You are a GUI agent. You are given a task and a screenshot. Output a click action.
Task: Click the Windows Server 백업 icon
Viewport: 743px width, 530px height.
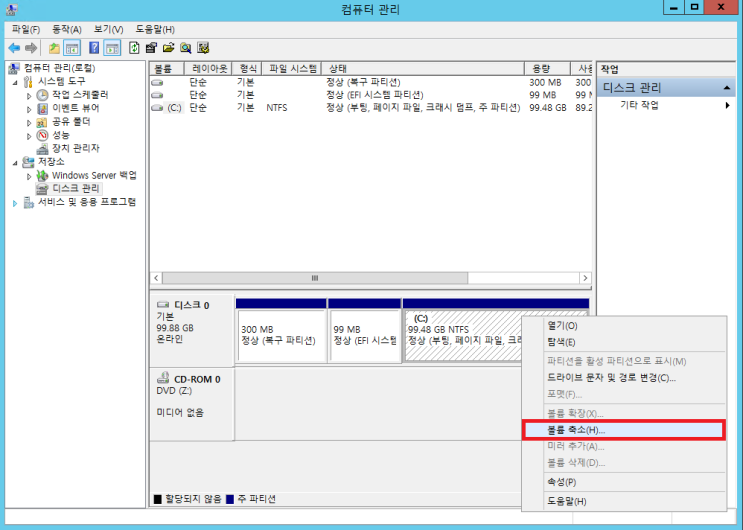click(43, 175)
